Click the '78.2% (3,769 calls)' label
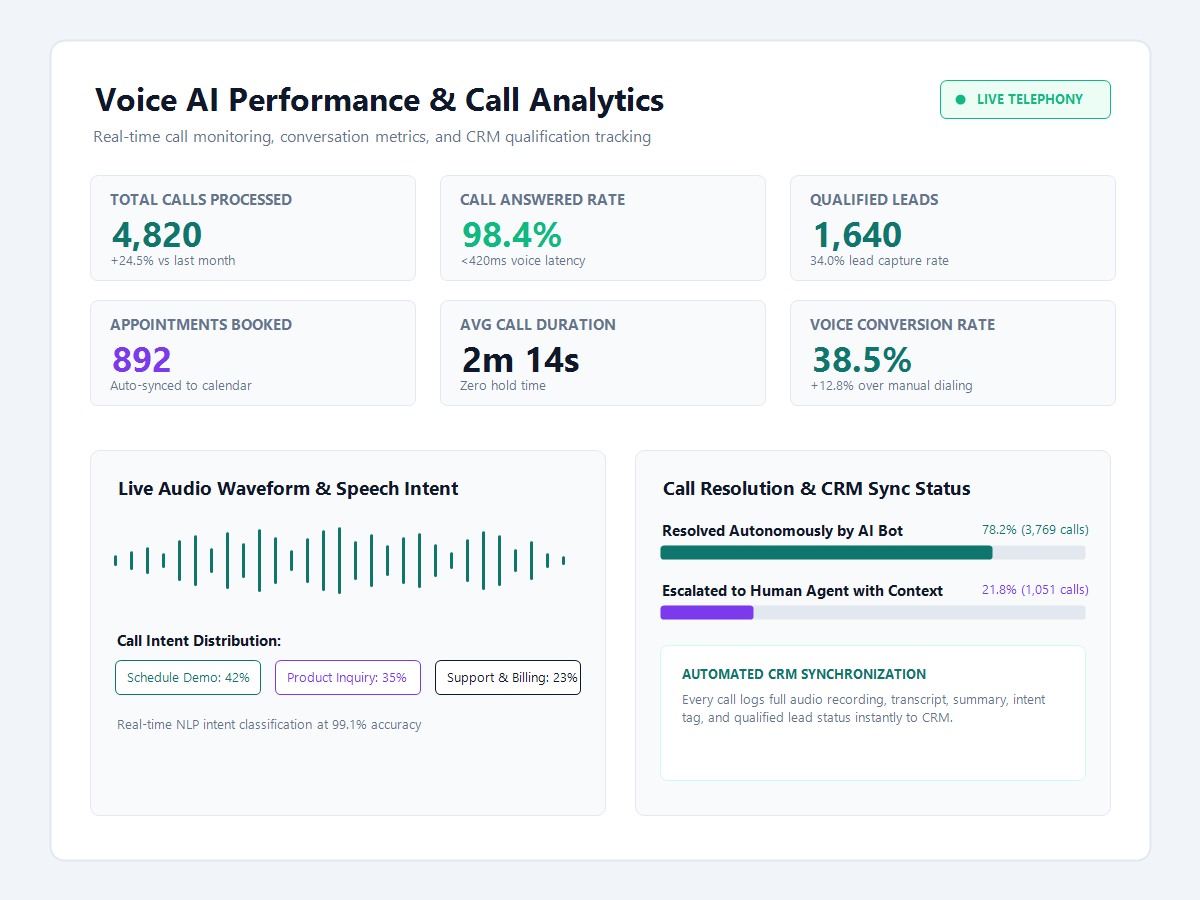This screenshot has height=900, width=1200. coord(1035,530)
